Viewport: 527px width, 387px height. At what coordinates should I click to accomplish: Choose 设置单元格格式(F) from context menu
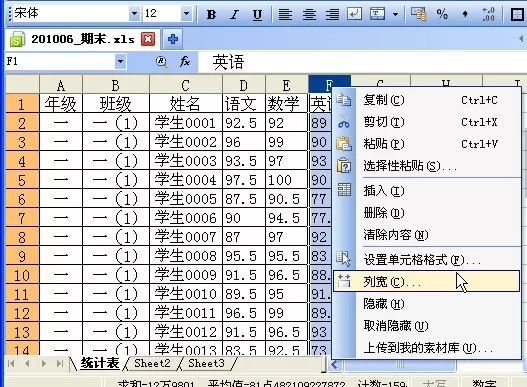pyautogui.click(x=427, y=260)
